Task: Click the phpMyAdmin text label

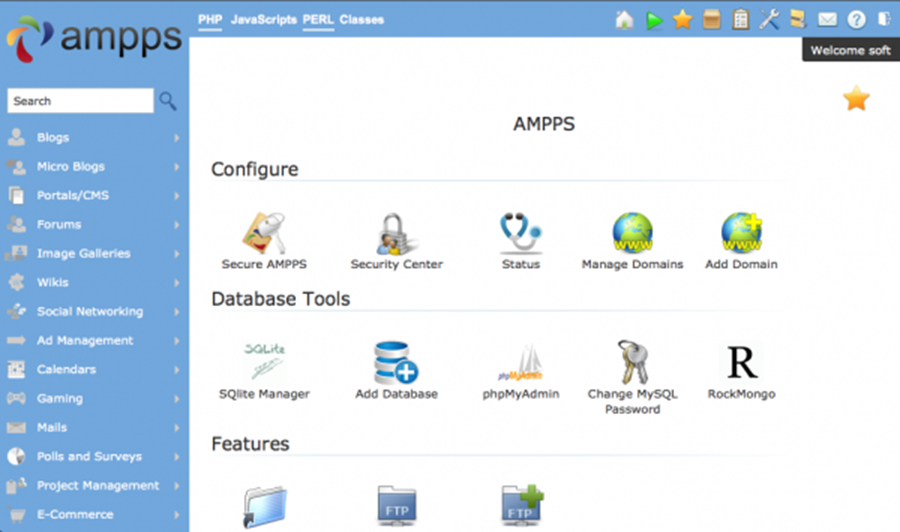Action: tap(521, 394)
